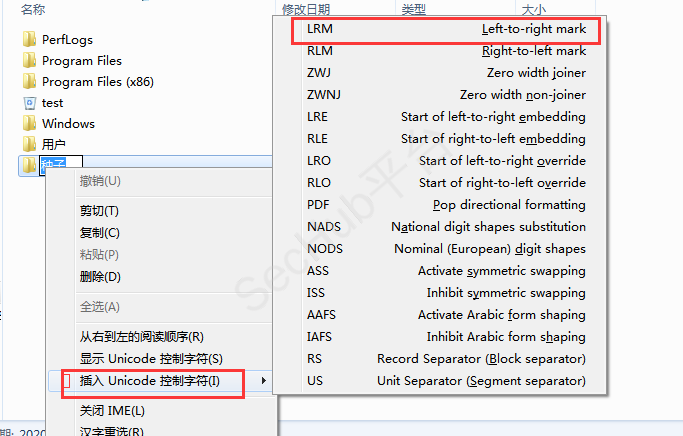
Task: Insert RS Record Separator
Action: click(x=440, y=359)
